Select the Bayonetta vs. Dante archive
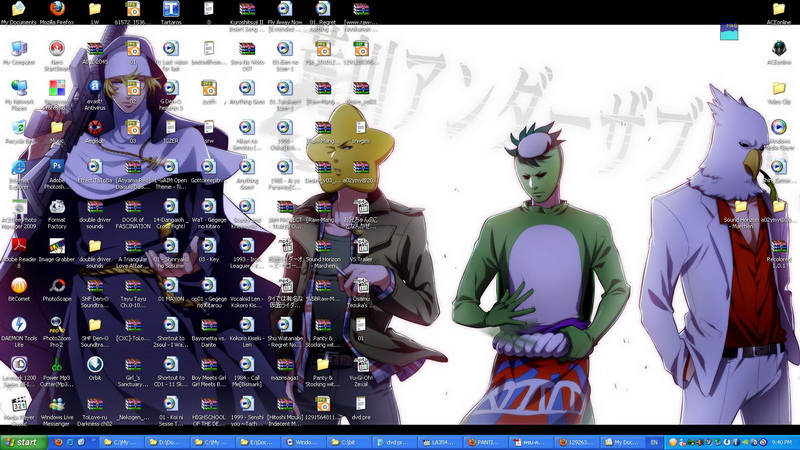The width and height of the screenshot is (800, 450). [x=209, y=332]
